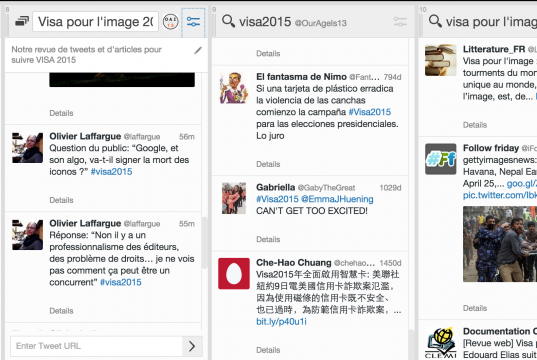Click the search icon of column 10

pos(435,21)
